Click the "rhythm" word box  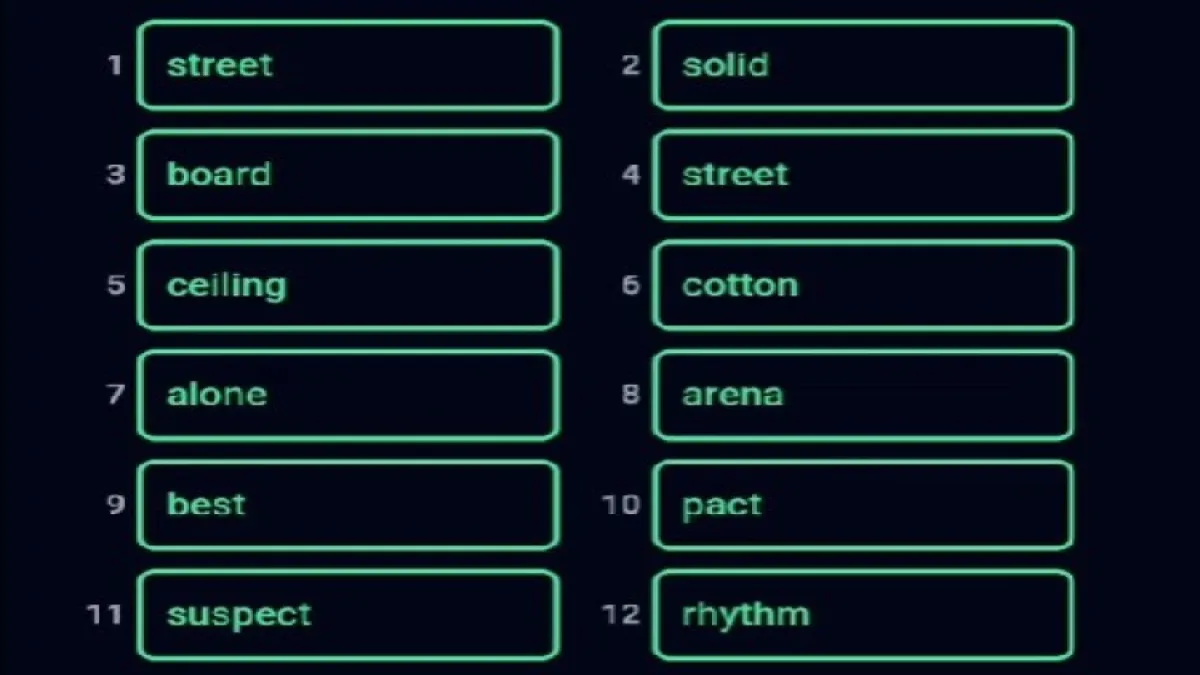(x=862, y=614)
